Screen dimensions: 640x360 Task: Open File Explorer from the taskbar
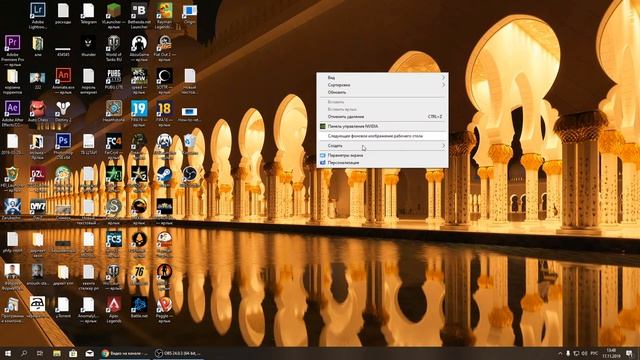57,353
